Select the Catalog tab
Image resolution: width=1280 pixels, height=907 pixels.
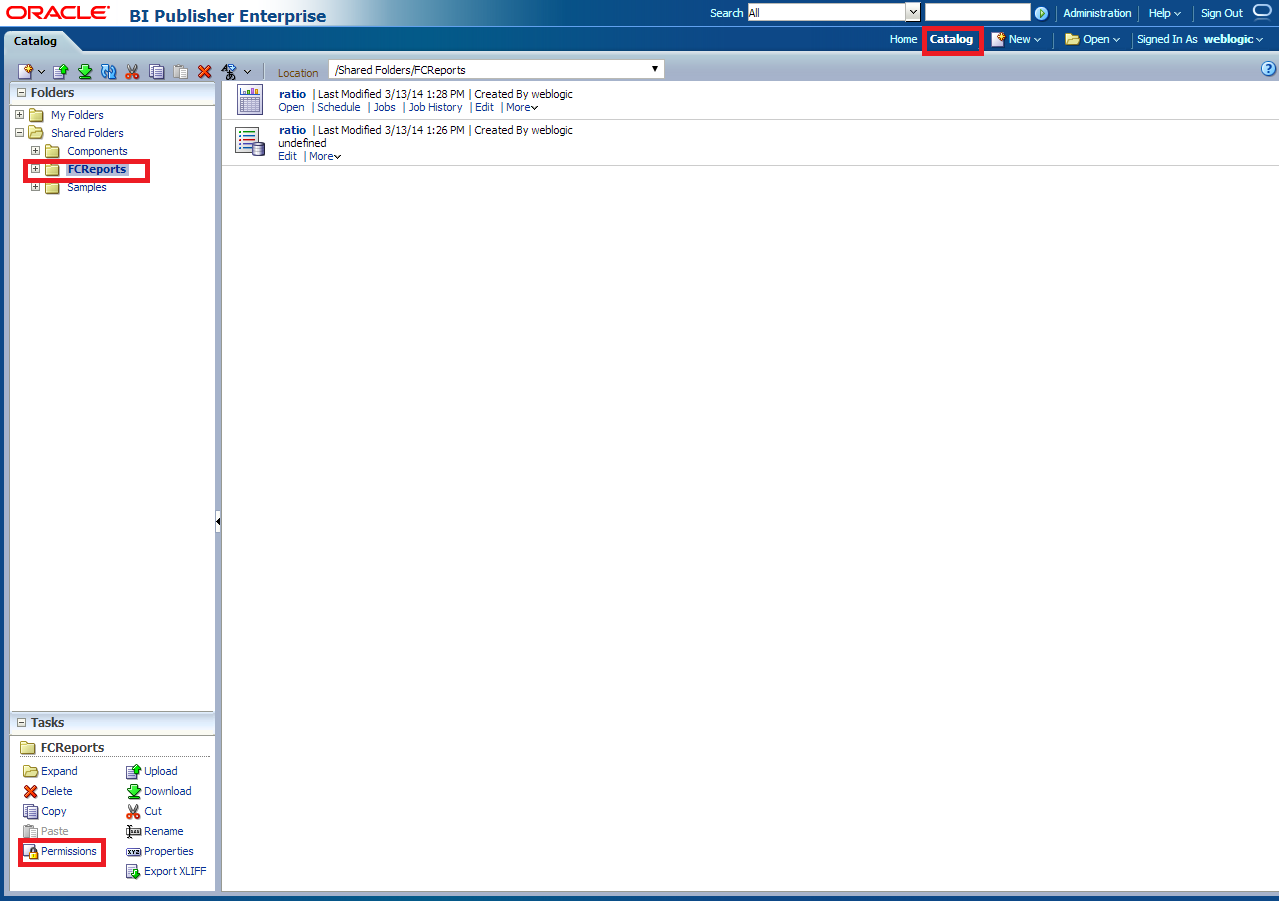[x=35, y=41]
